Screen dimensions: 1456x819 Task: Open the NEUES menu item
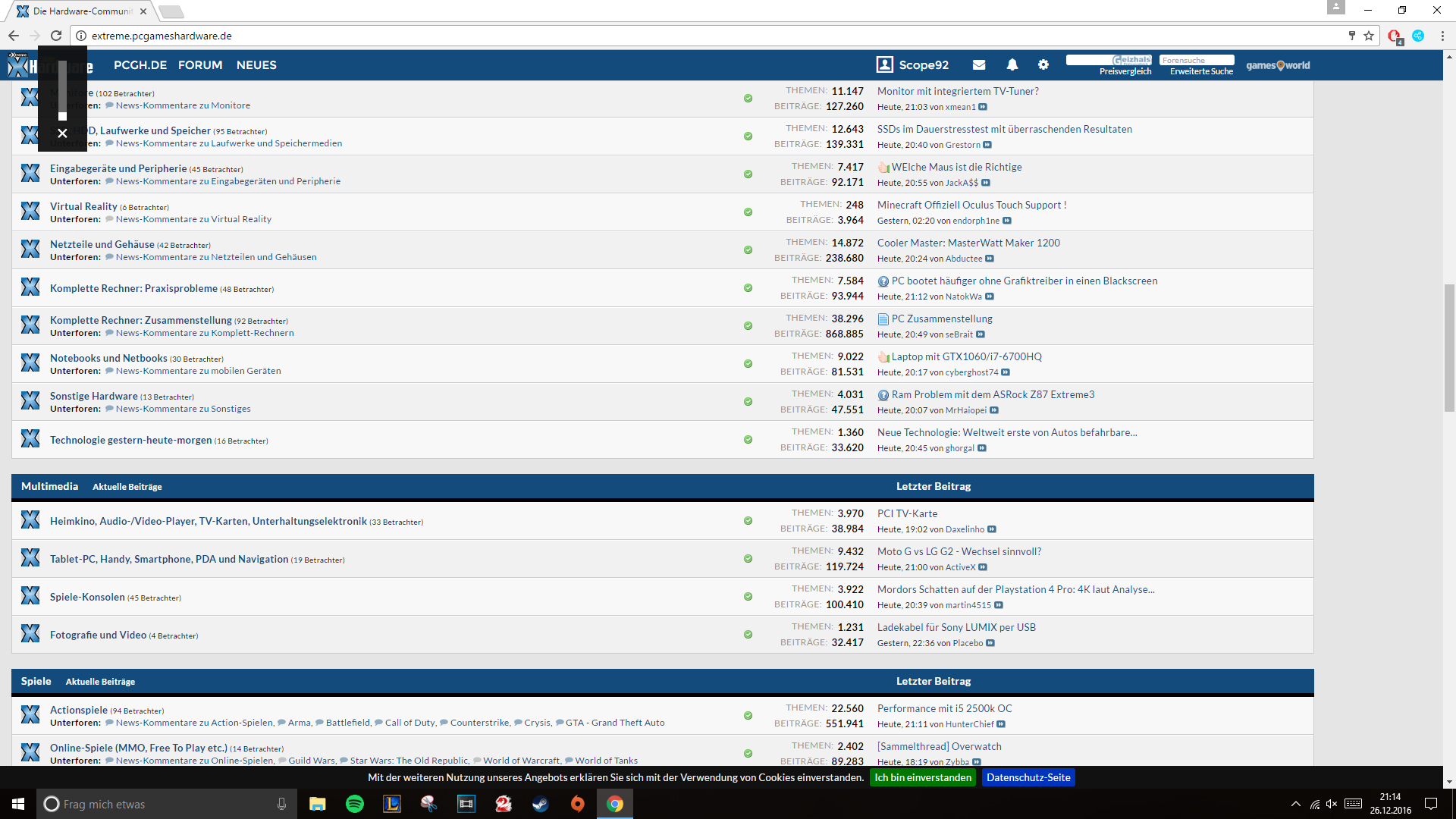(x=256, y=65)
